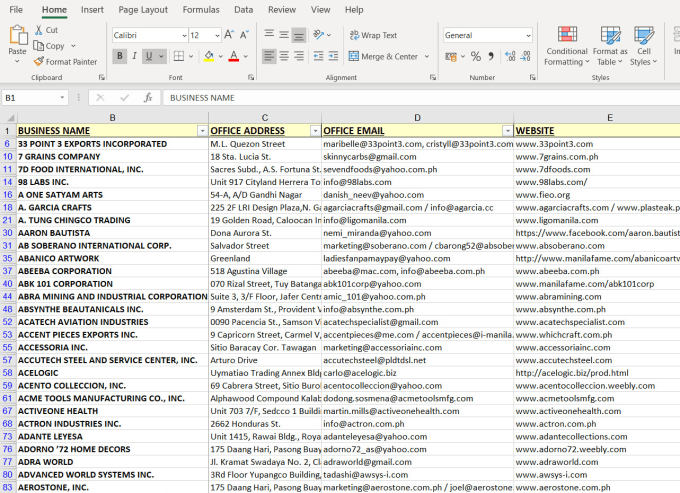Apply Percent Style
680x493 pixels.
pos(476,56)
